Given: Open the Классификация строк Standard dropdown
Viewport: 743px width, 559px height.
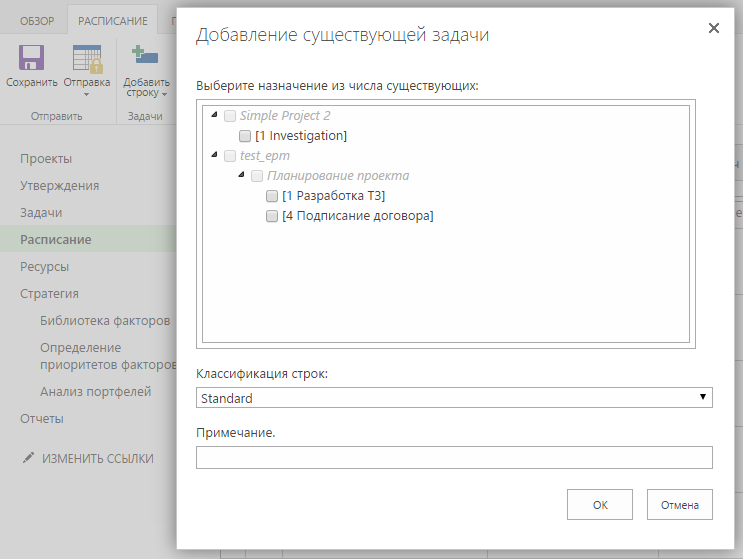Looking at the screenshot, I should point(454,397).
